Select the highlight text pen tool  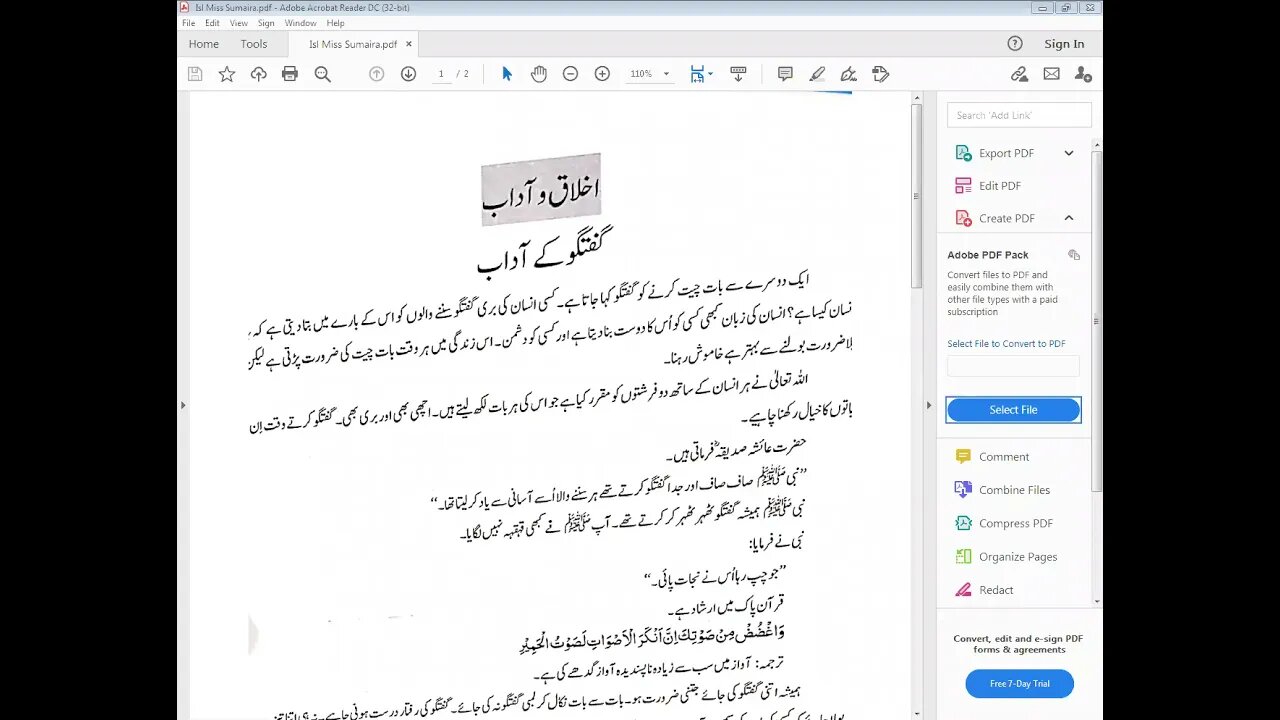coord(817,74)
